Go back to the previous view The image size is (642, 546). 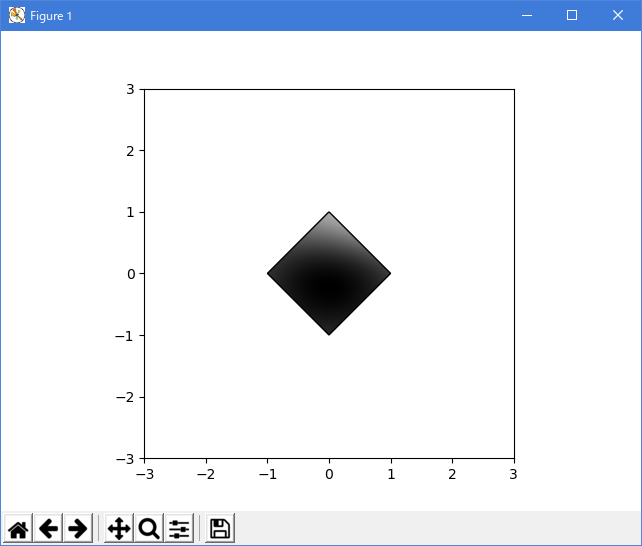pyautogui.click(x=48, y=528)
